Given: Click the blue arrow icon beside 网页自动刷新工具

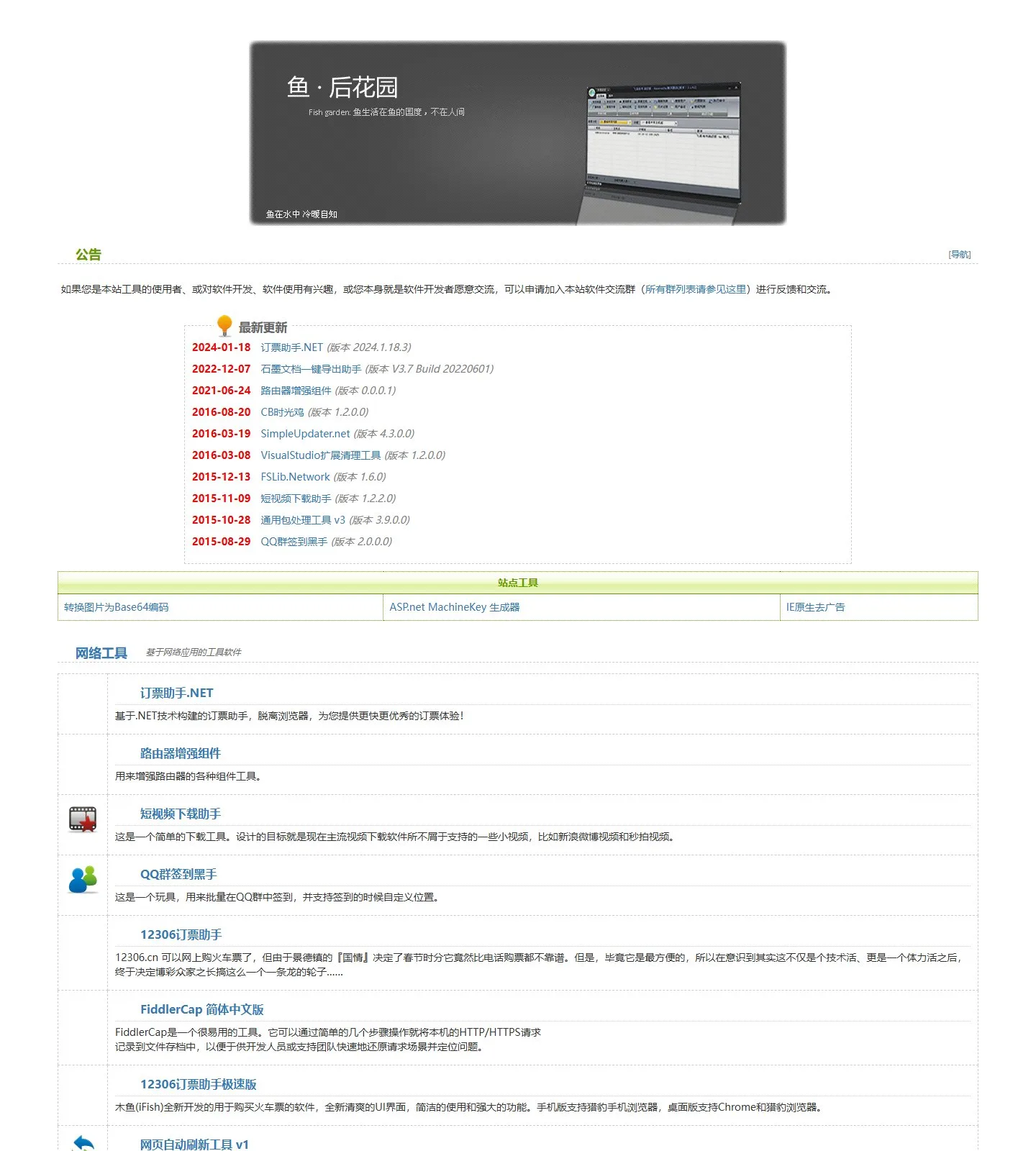Looking at the screenshot, I should [83, 1143].
